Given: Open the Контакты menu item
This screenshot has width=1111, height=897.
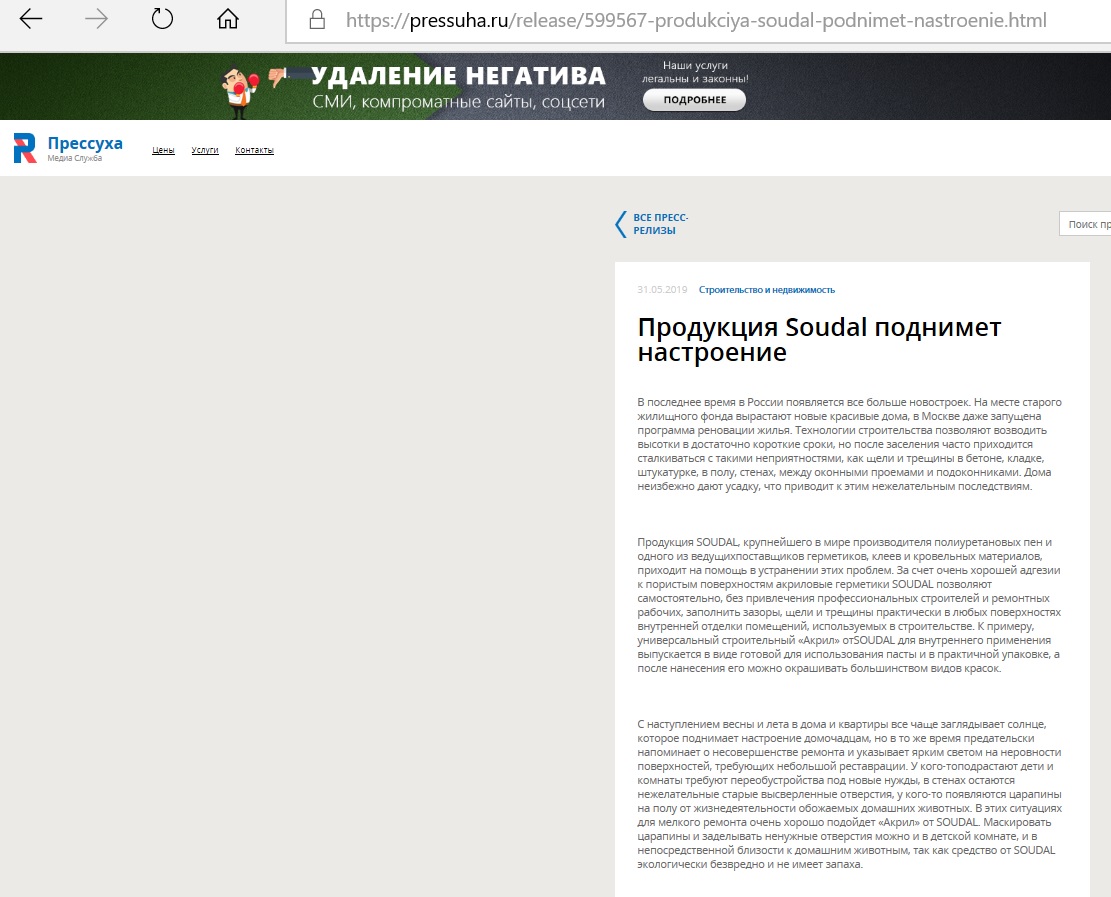Looking at the screenshot, I should (254, 150).
